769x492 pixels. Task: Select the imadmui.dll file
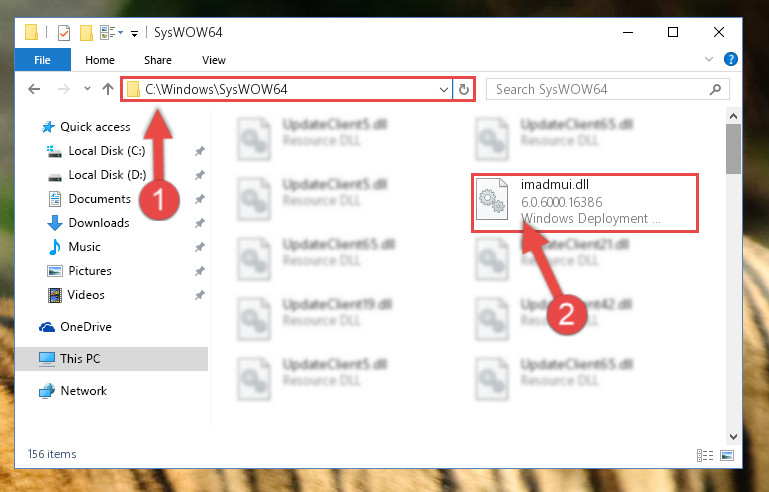click(585, 202)
